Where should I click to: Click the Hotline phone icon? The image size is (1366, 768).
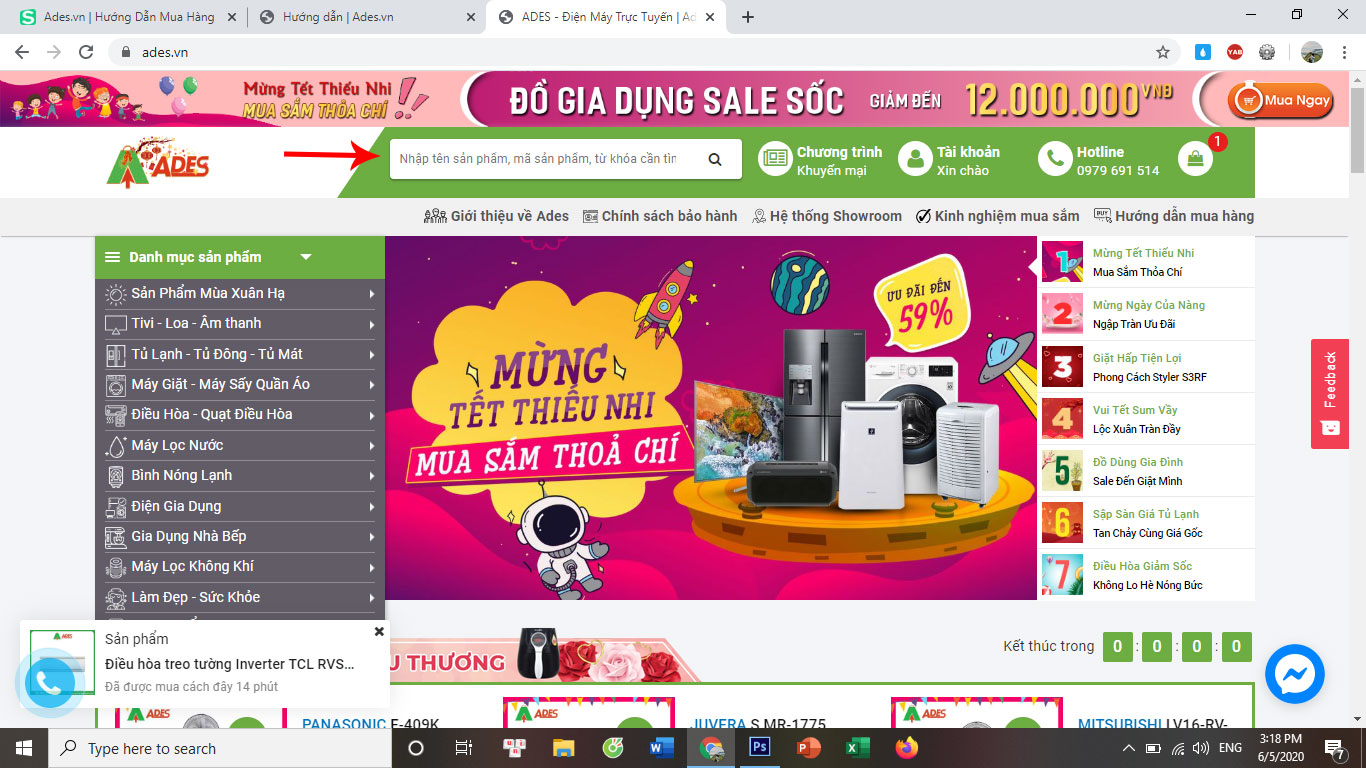tap(1055, 159)
